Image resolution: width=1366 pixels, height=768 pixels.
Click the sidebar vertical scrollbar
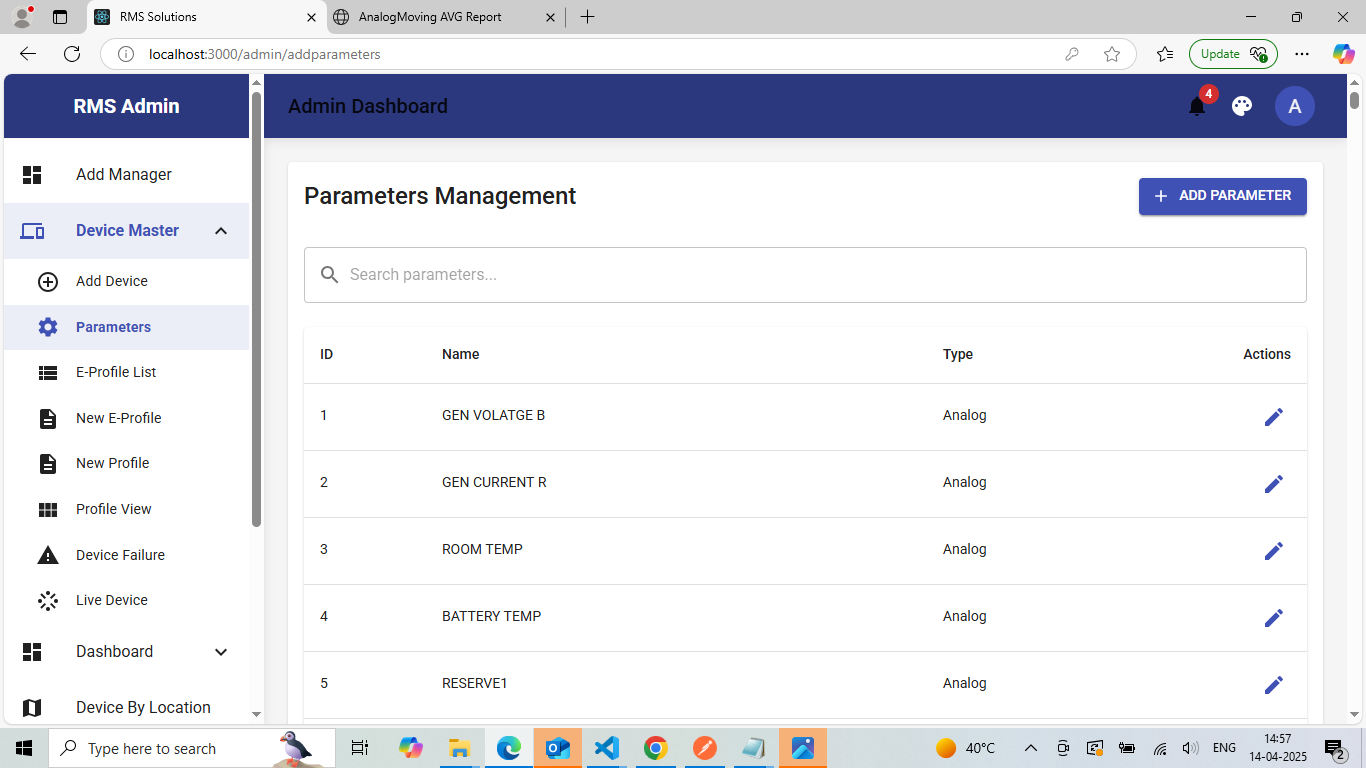256,310
